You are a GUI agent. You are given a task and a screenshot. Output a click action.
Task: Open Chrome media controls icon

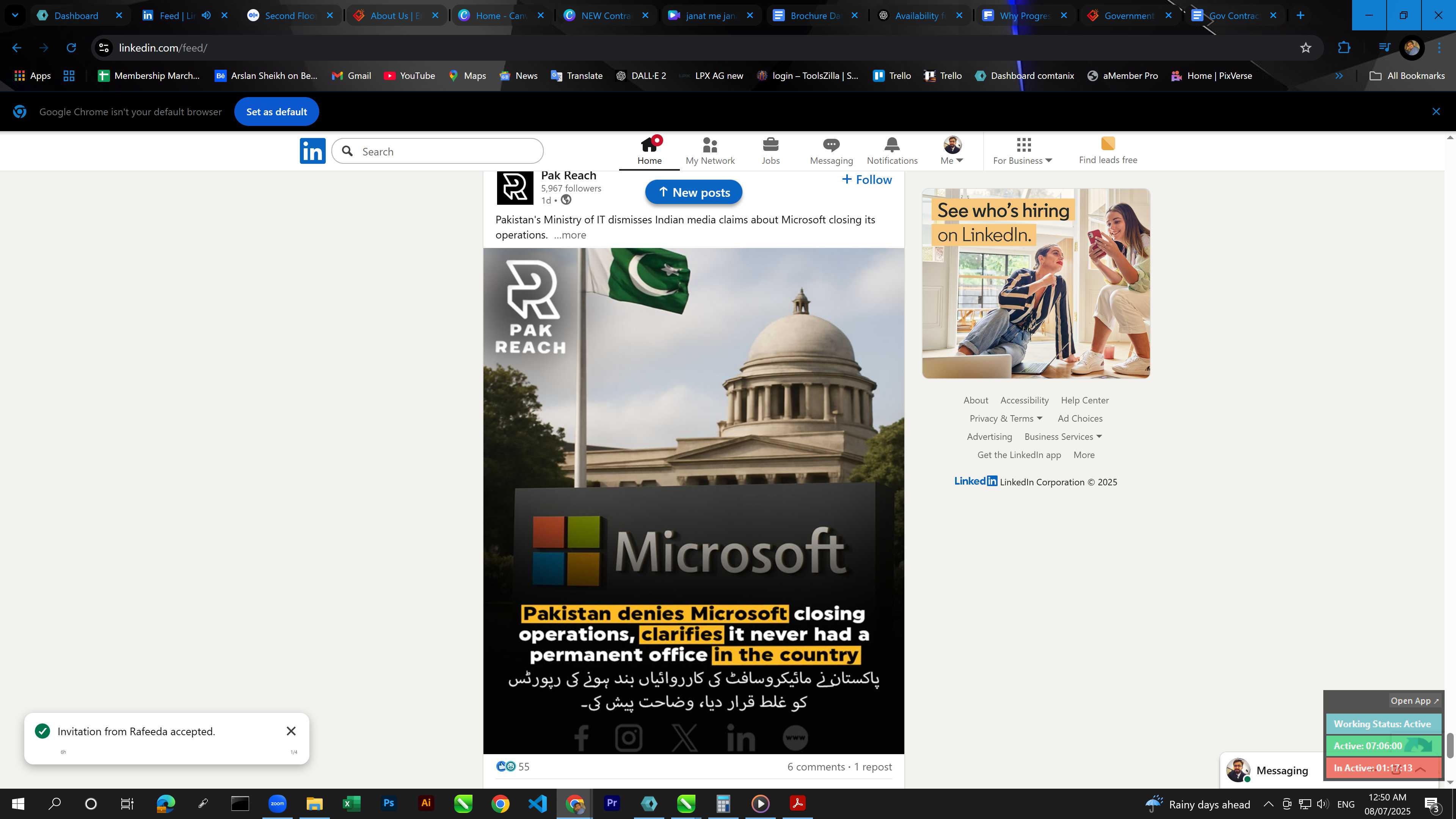point(1384,48)
